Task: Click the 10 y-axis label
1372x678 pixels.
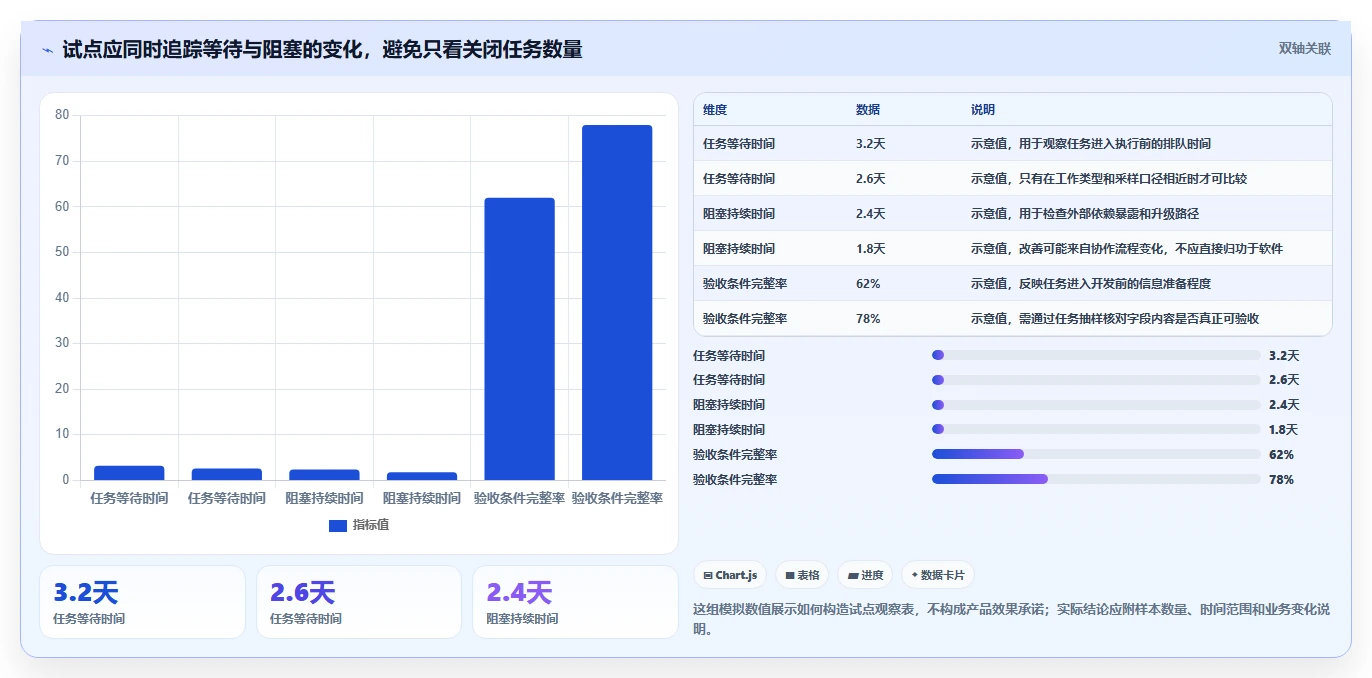Action: (x=62, y=434)
